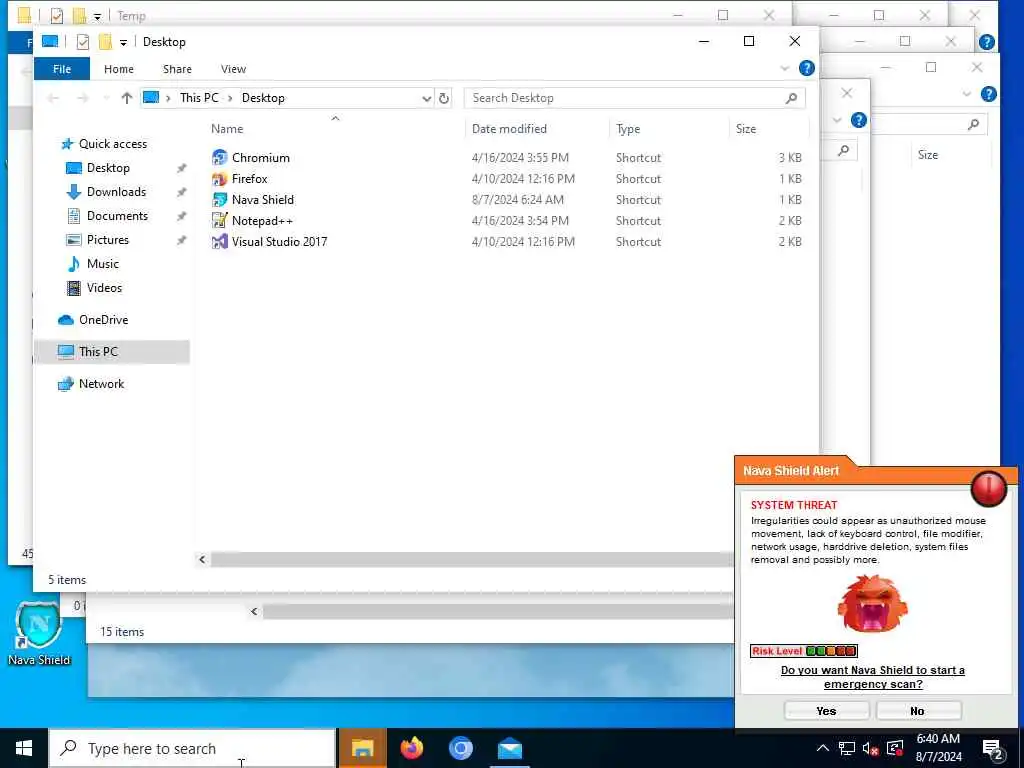Open Explorer Help question mark icon
This screenshot has width=1024, height=768.
tap(807, 68)
